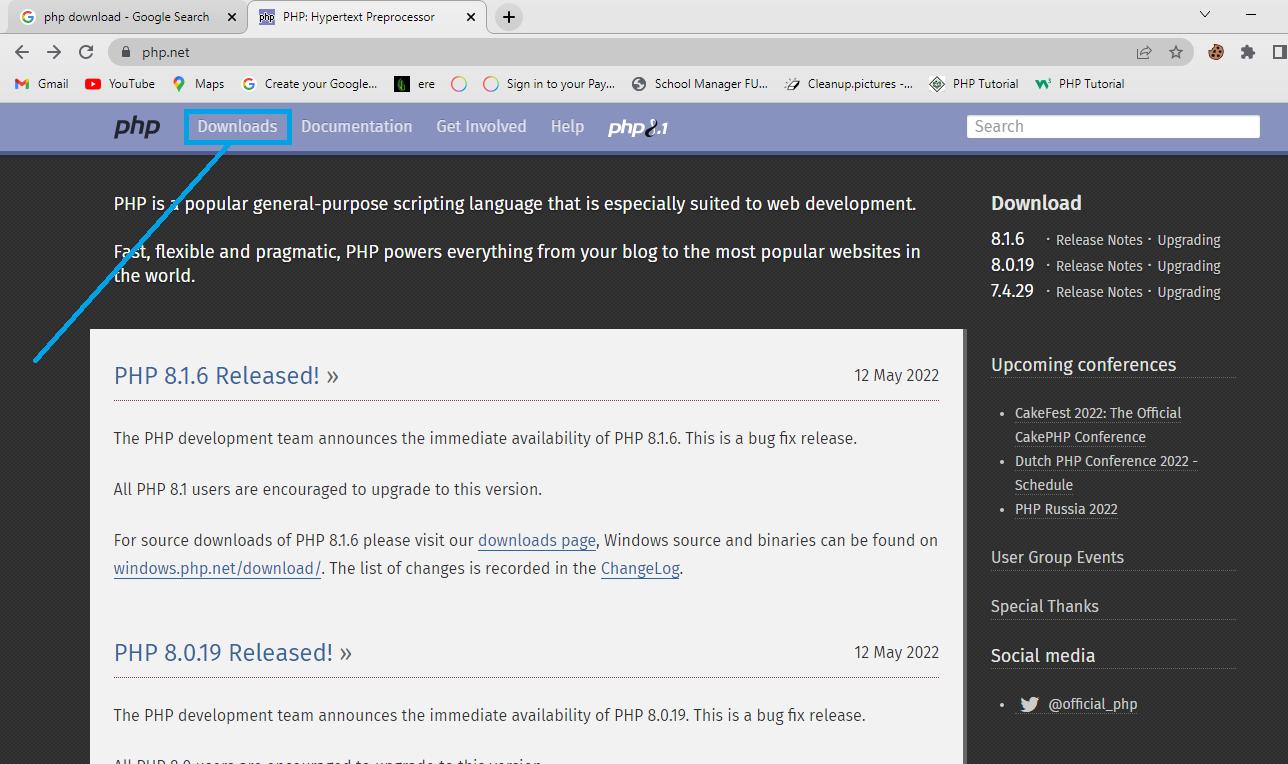This screenshot has width=1288, height=764.
Task: Open a new browser tab
Action: click(509, 17)
